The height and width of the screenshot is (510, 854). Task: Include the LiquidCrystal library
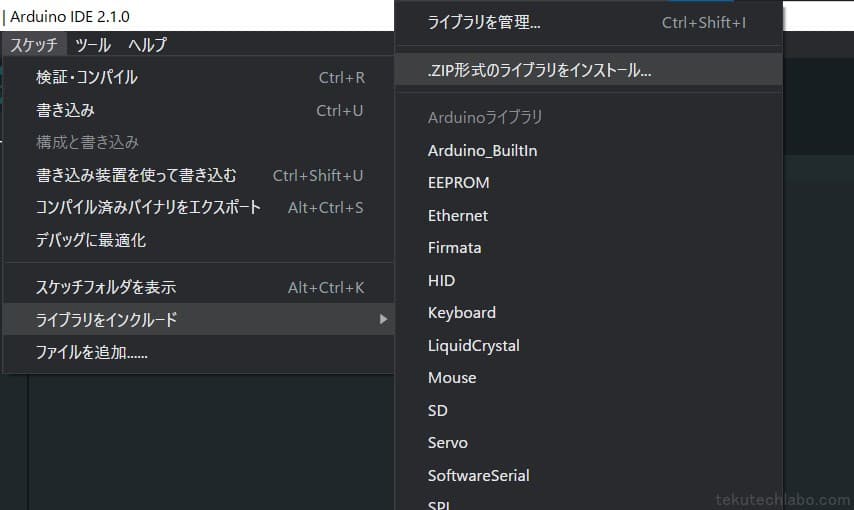[589, 345]
